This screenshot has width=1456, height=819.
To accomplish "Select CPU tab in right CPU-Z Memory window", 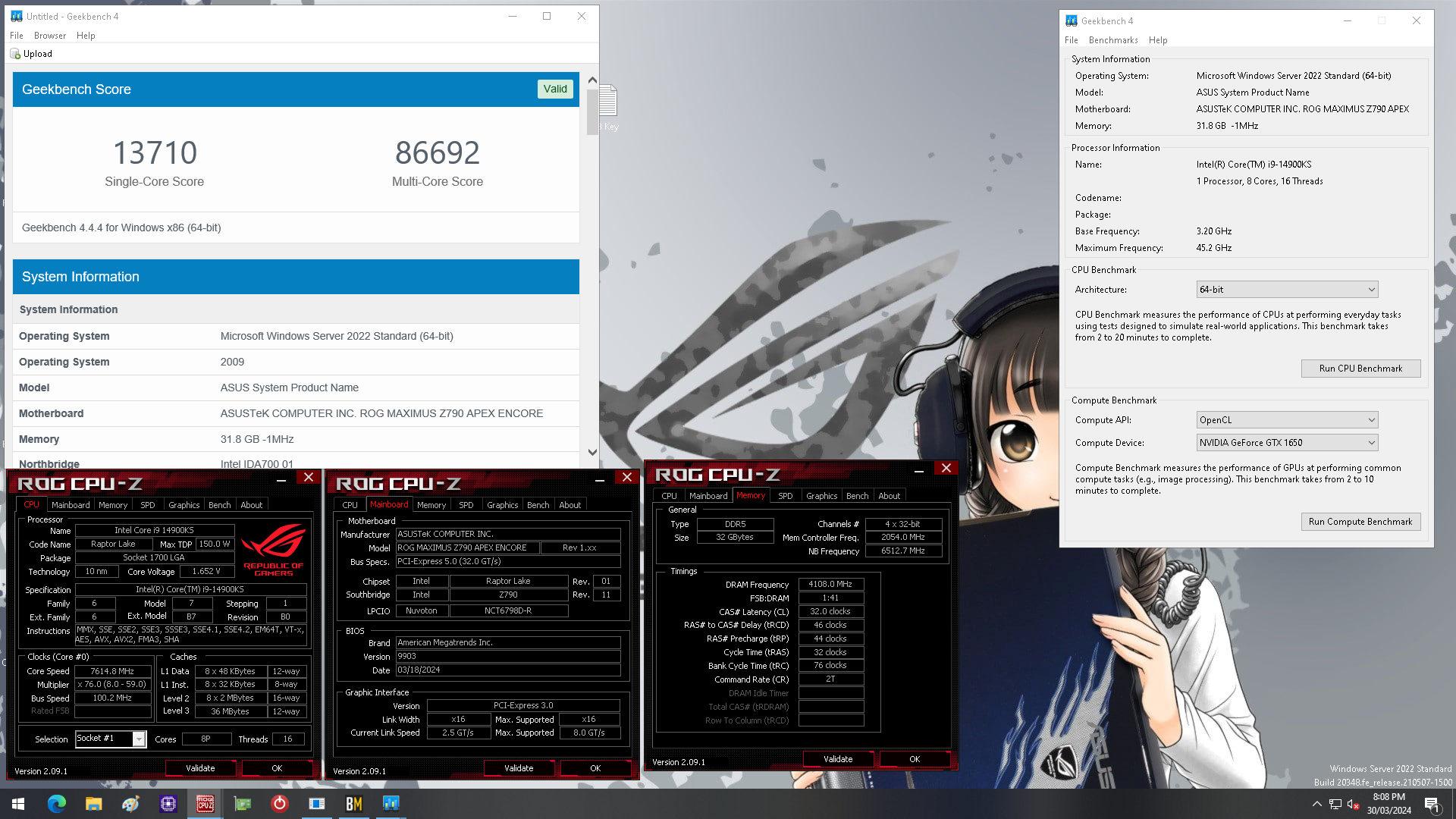I will 669,496.
